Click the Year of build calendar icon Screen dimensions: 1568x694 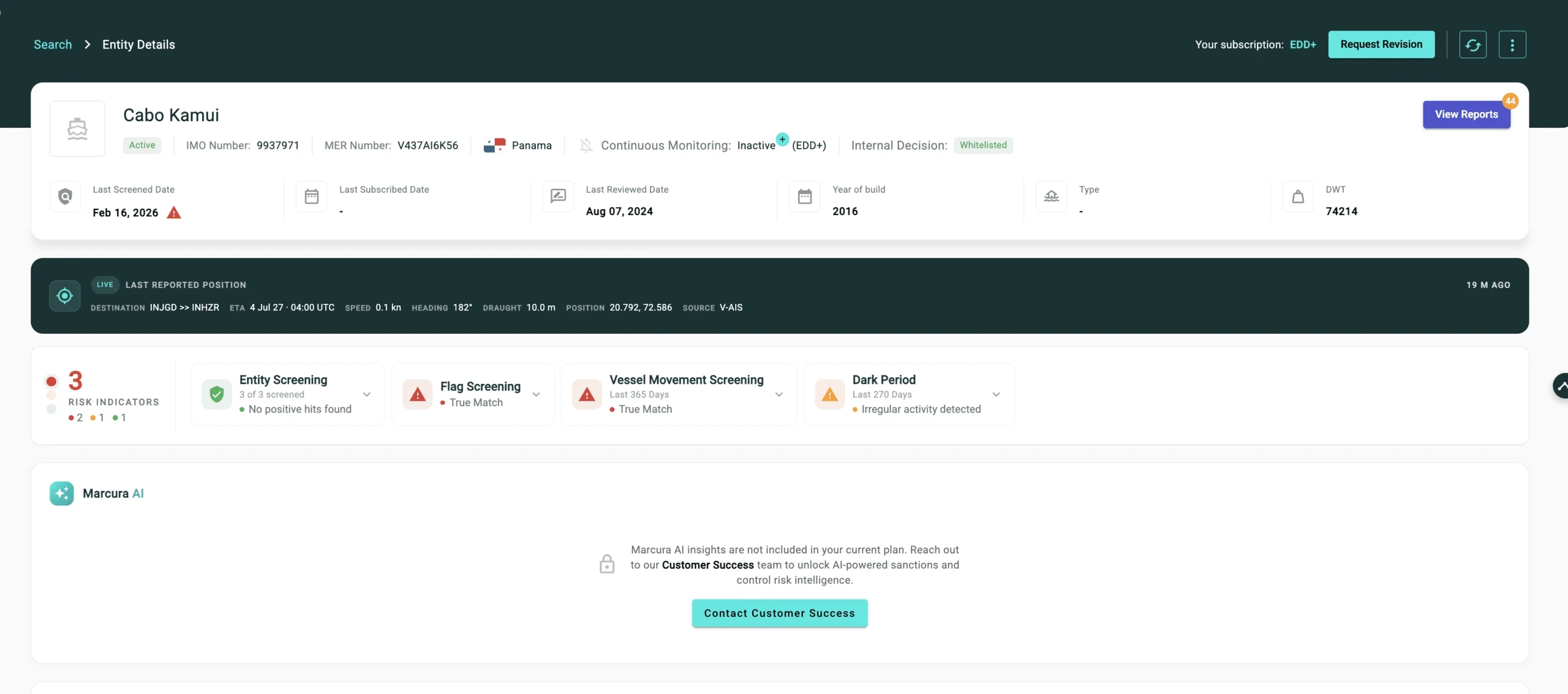tap(805, 196)
